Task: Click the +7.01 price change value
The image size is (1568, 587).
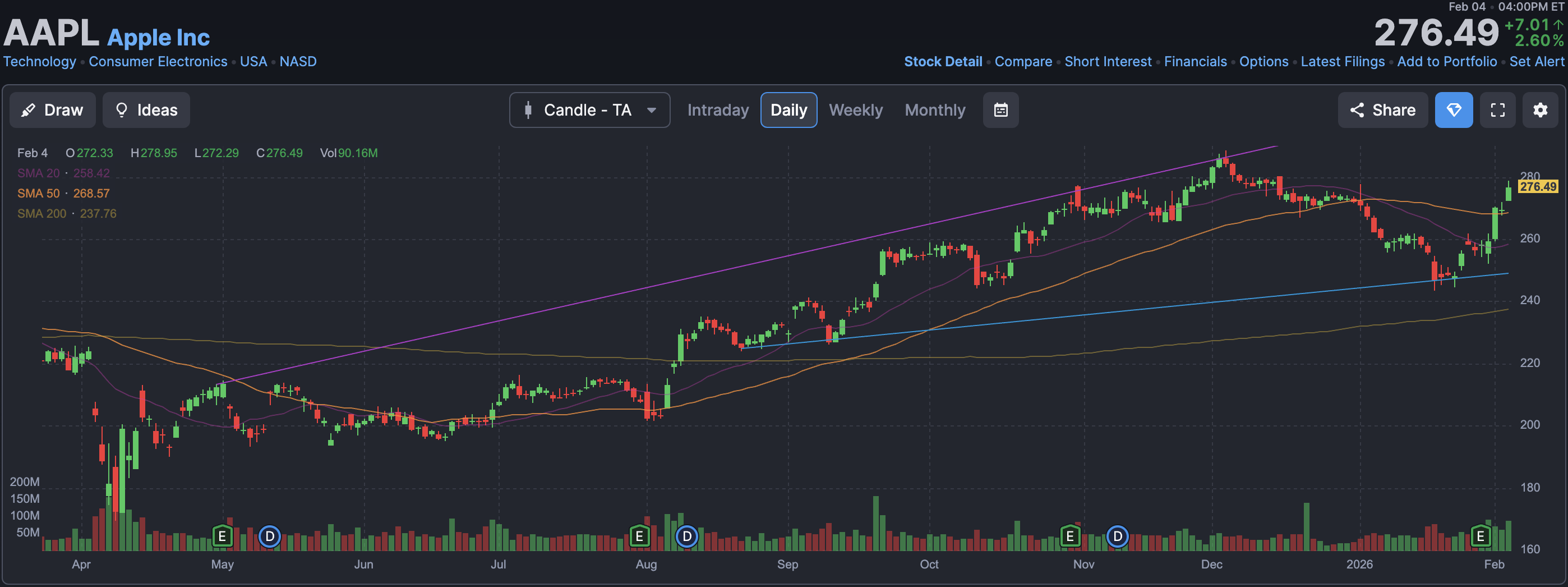Action: [1527, 25]
